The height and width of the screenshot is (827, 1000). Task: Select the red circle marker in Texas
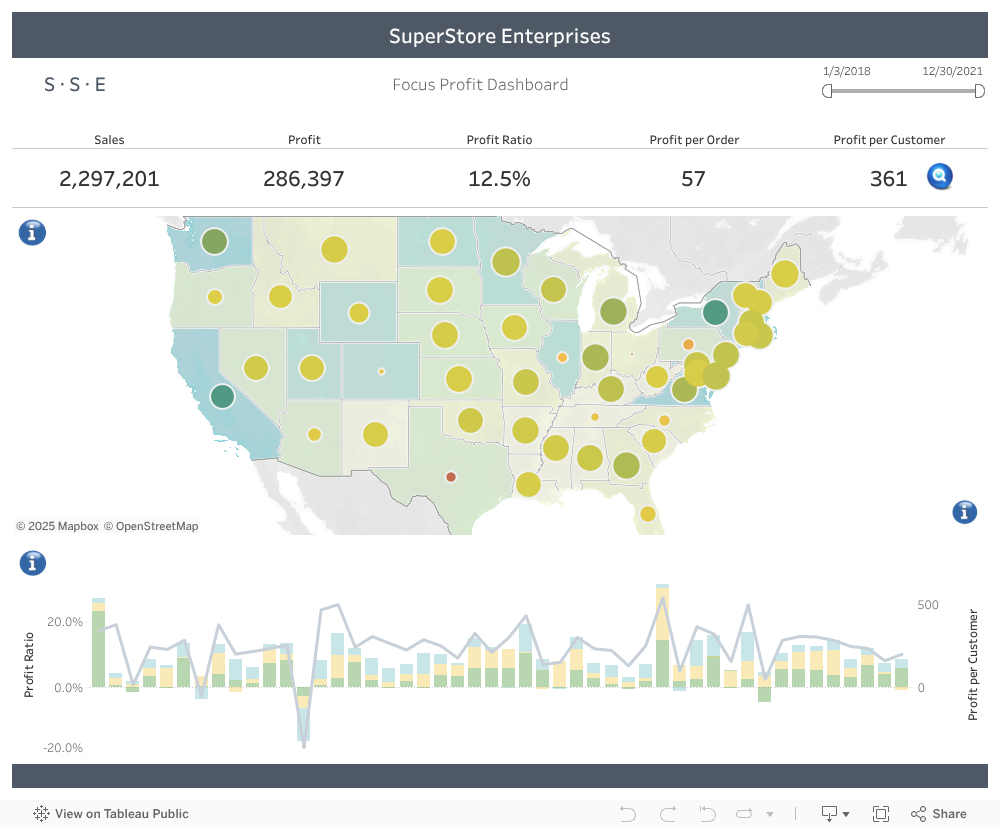451,477
